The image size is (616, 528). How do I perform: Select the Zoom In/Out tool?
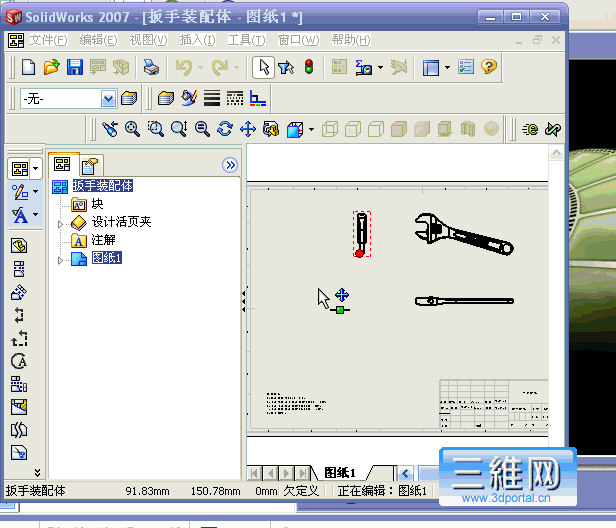(179, 129)
